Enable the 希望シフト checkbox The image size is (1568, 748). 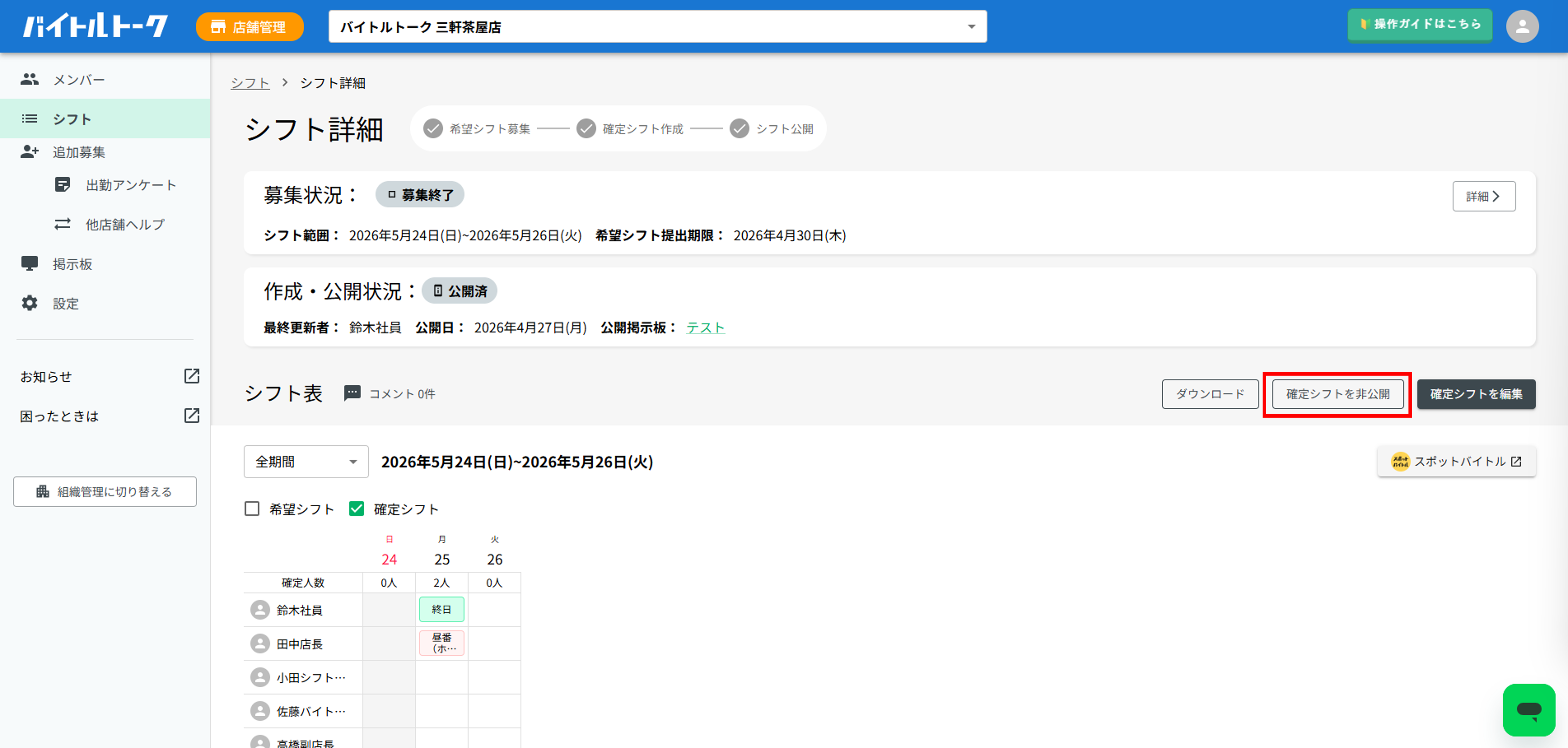(x=252, y=508)
